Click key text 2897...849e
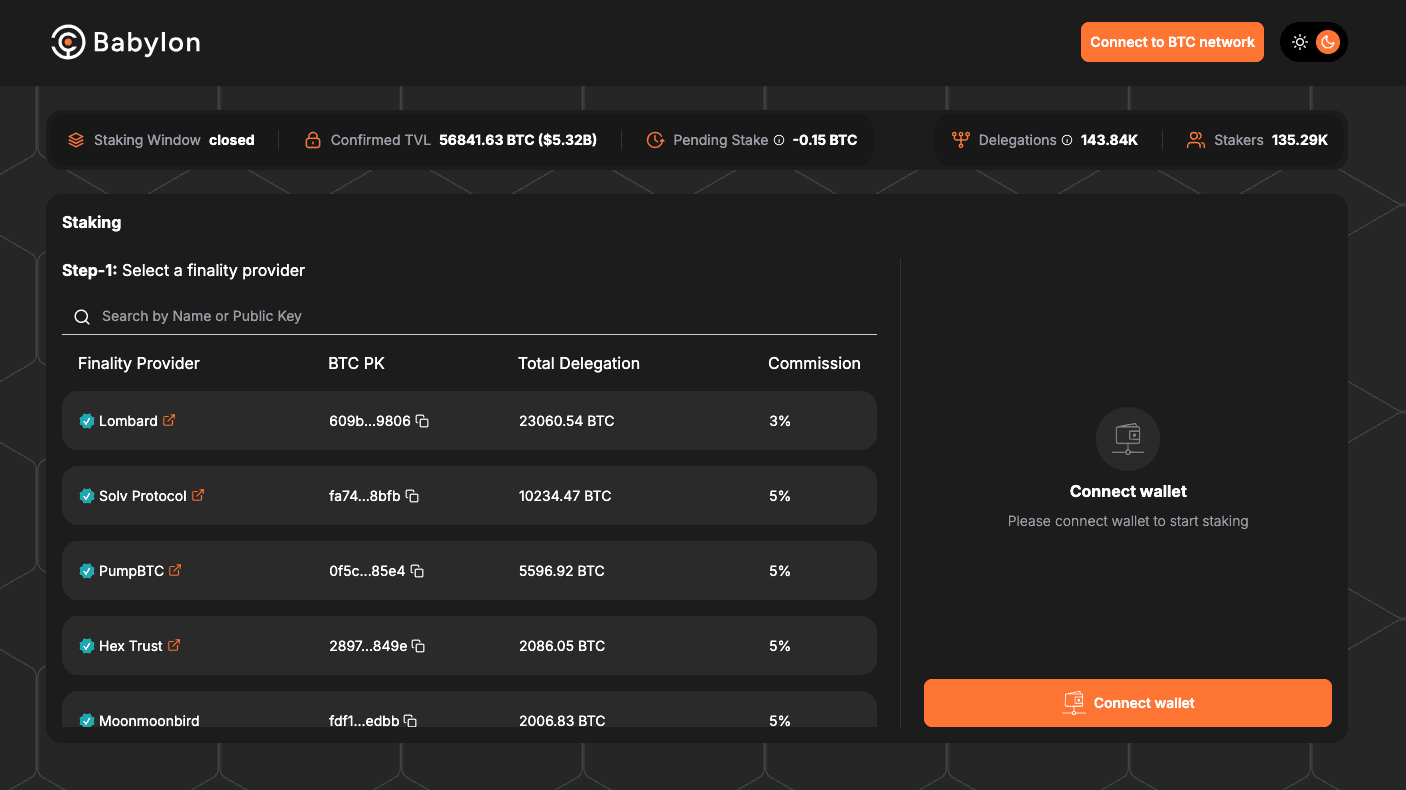The height and width of the screenshot is (790, 1406). point(368,646)
